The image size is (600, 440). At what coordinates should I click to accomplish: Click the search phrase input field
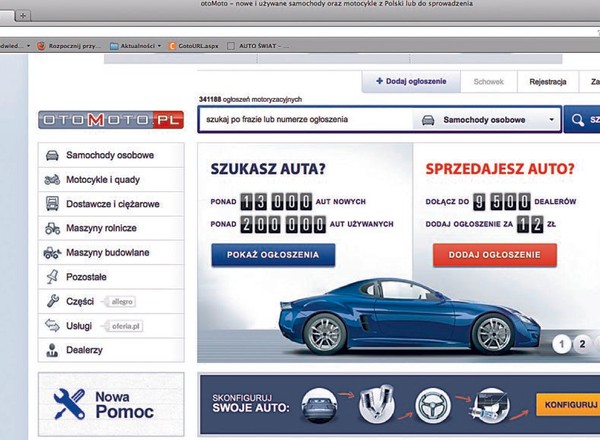point(305,120)
